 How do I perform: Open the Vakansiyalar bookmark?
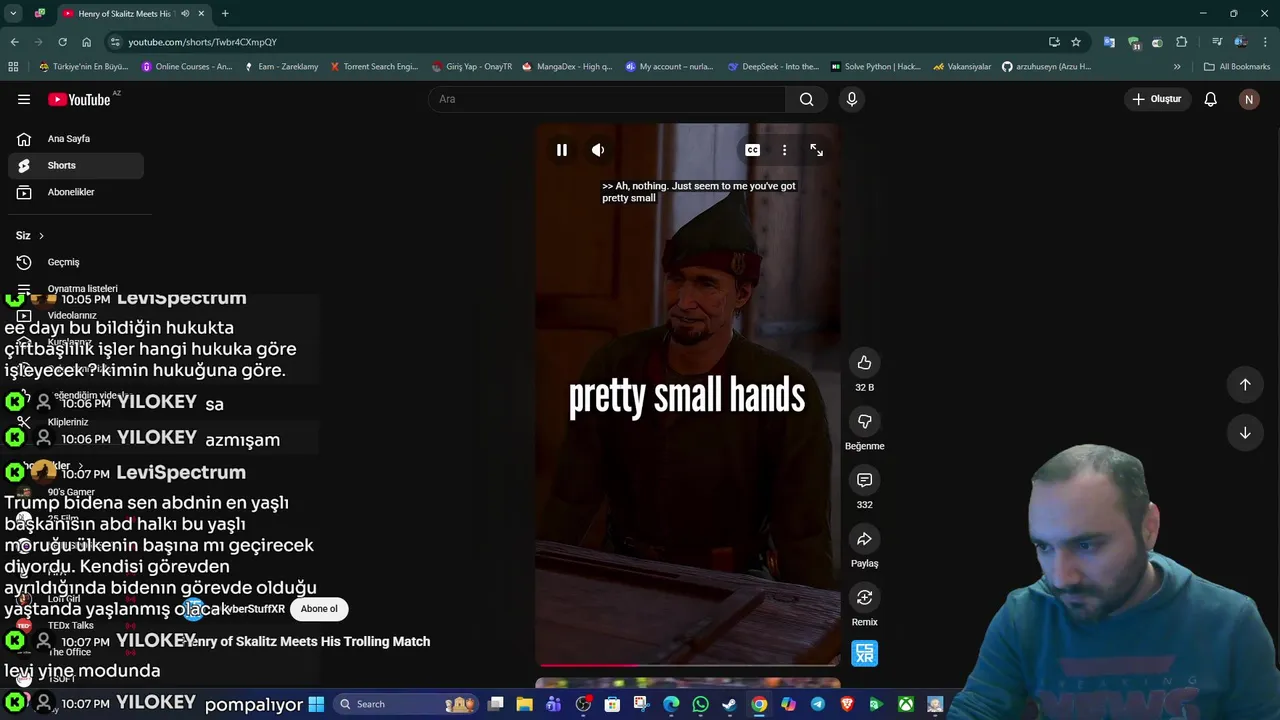pyautogui.click(x=962, y=67)
